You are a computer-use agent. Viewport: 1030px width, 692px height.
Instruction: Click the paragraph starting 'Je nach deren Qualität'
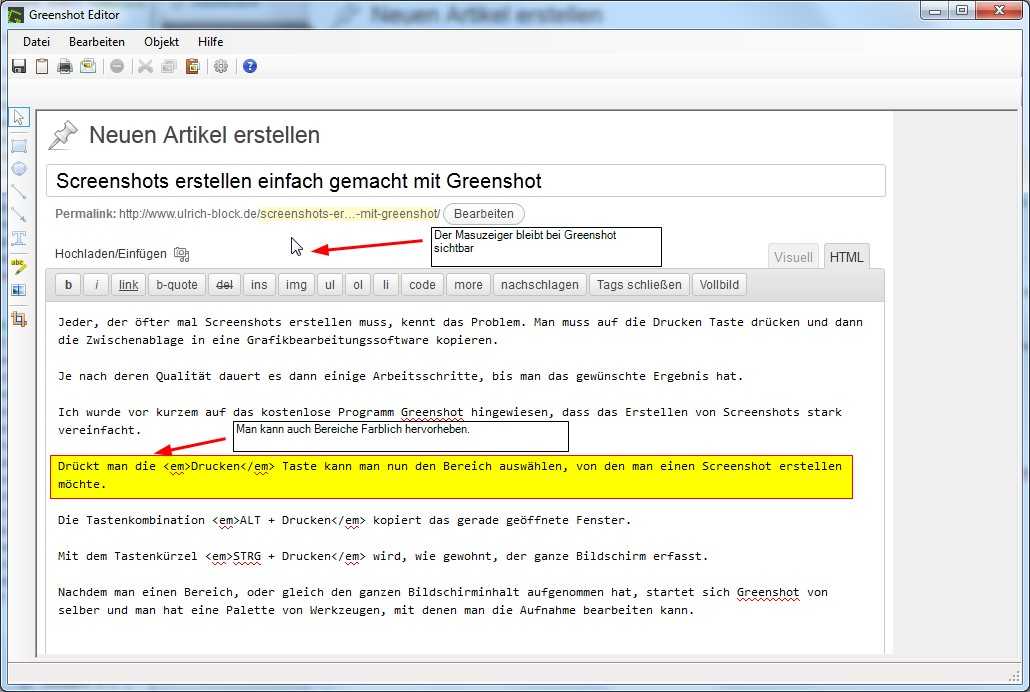(400, 376)
